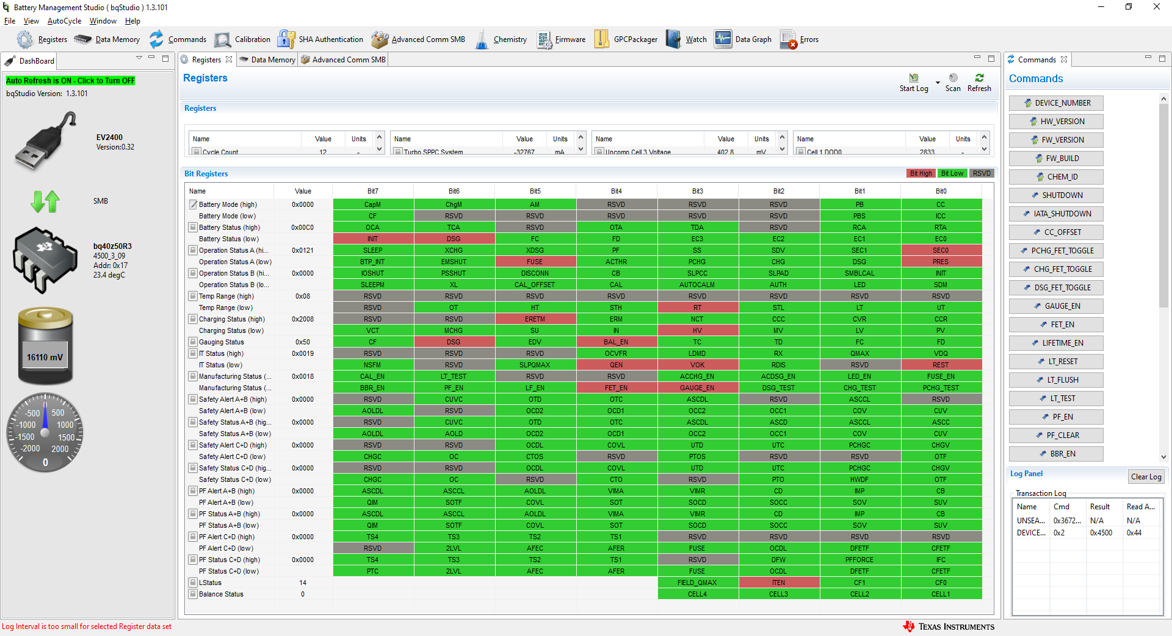Open the View menu

coord(31,21)
